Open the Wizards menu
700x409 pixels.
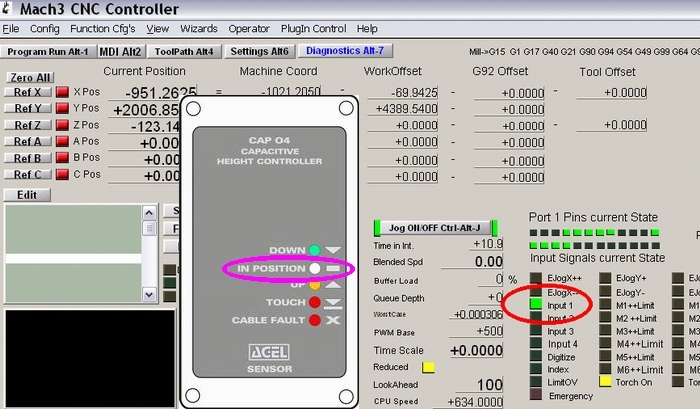pos(199,29)
